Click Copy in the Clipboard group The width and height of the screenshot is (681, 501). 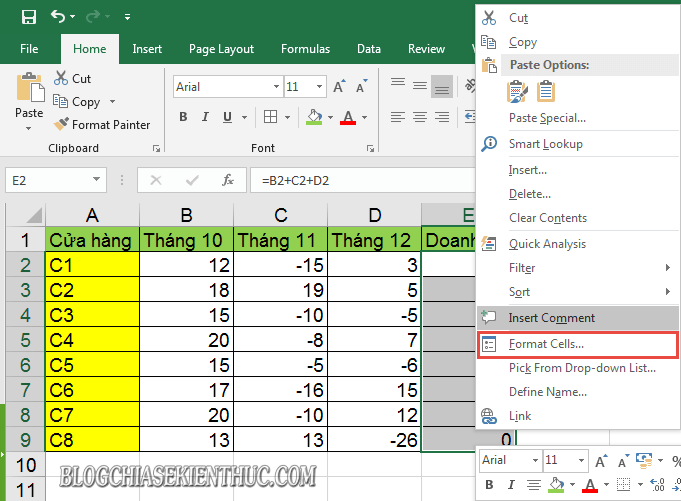77,102
